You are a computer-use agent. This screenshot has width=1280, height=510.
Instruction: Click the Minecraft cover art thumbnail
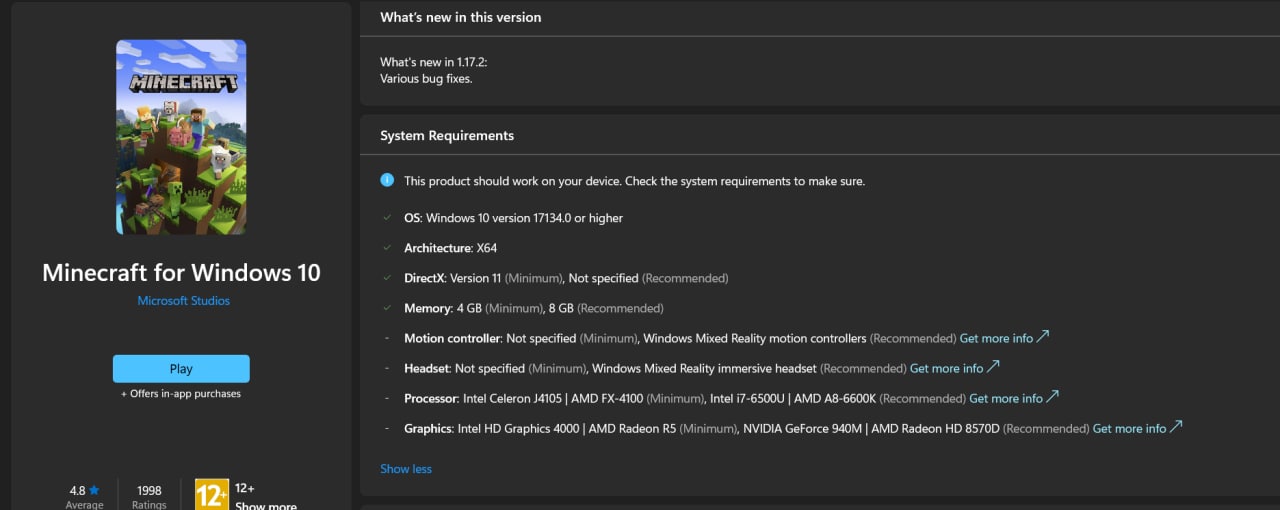coord(181,137)
